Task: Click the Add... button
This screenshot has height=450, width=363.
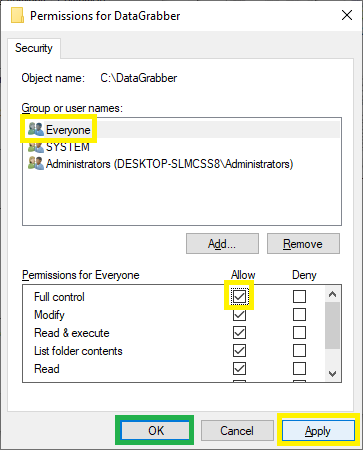Action: (222, 244)
